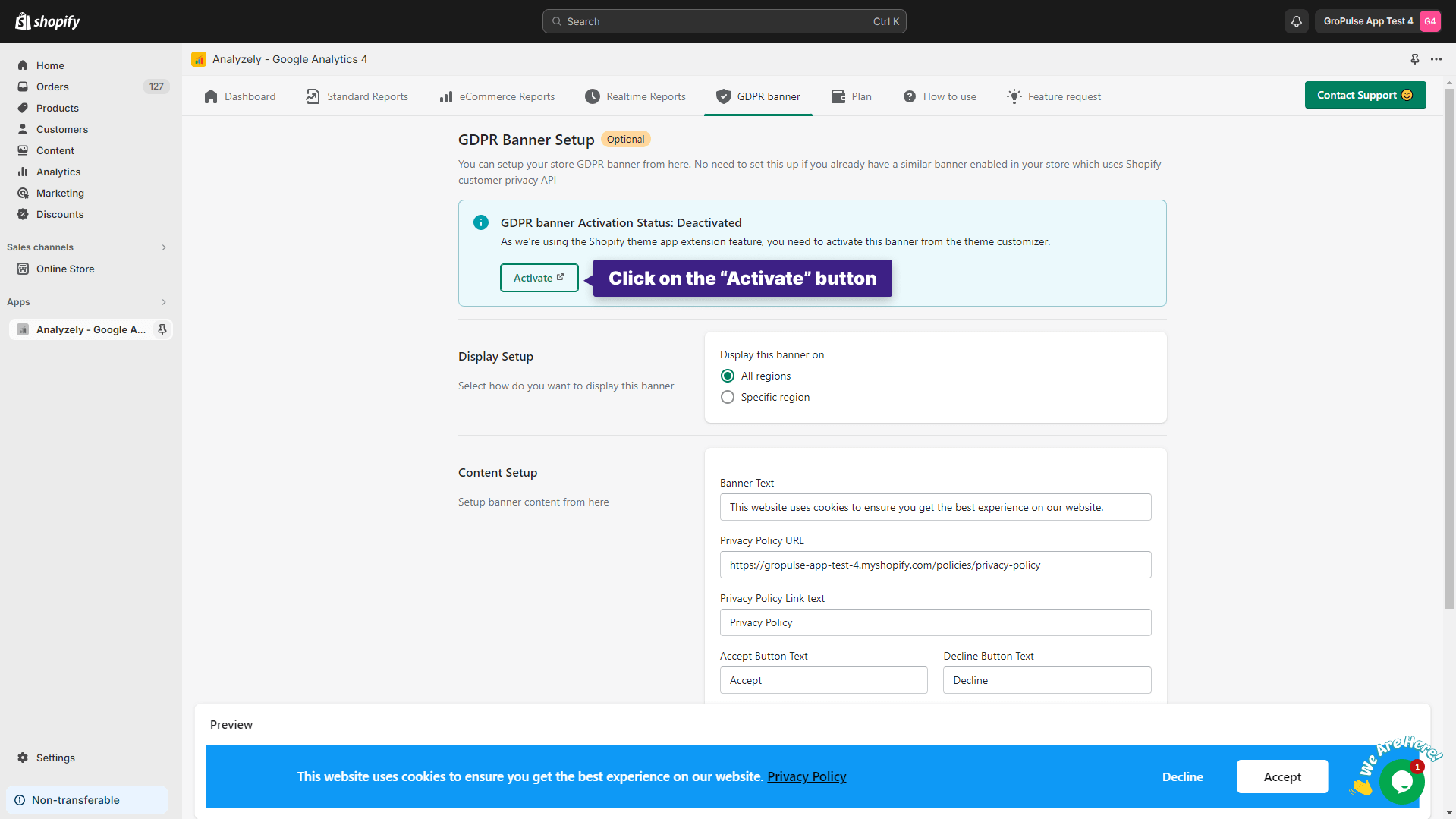Click the Analyzely app logo icon
1456x819 pixels.
[x=199, y=59]
